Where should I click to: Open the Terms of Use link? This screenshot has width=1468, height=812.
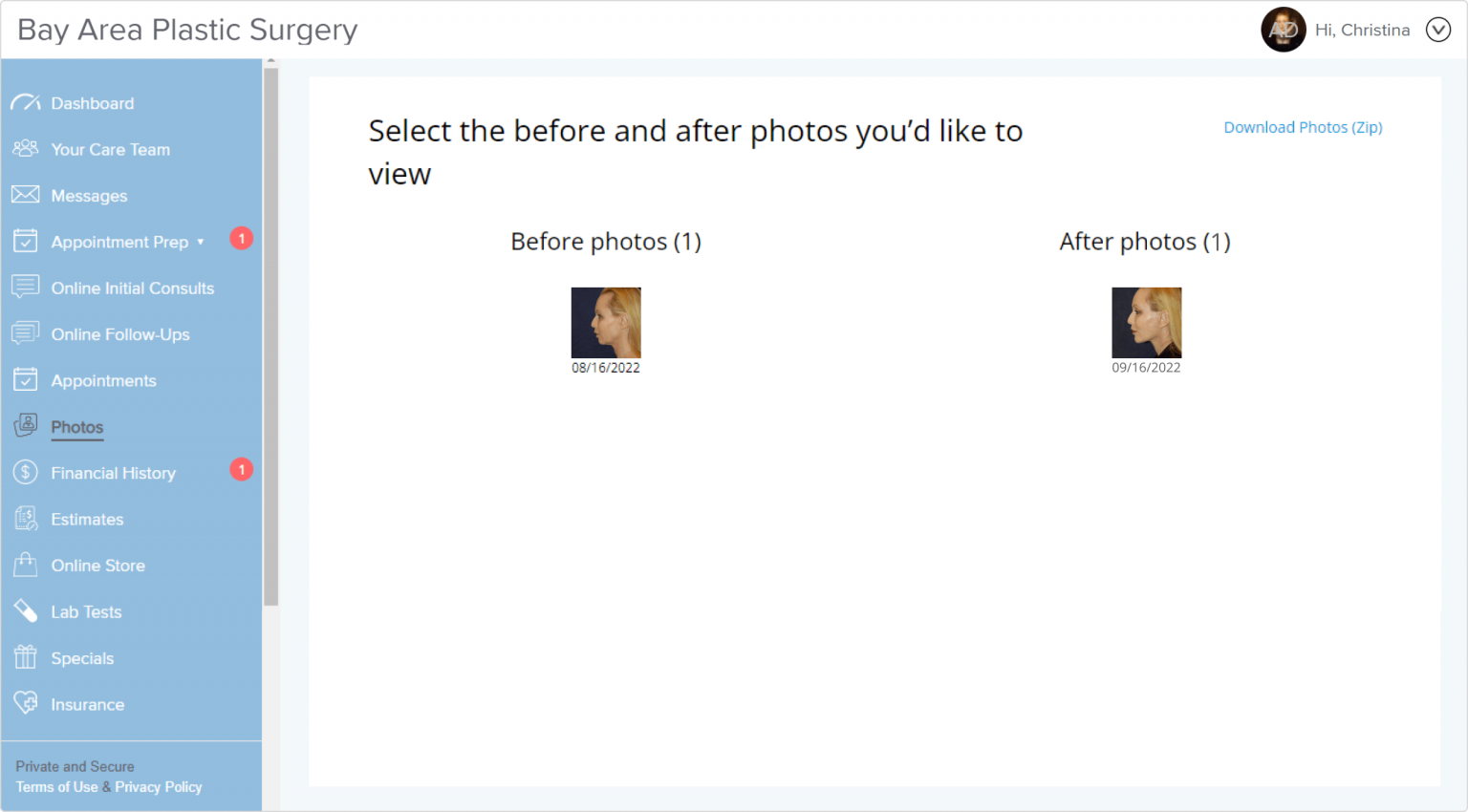(x=56, y=787)
